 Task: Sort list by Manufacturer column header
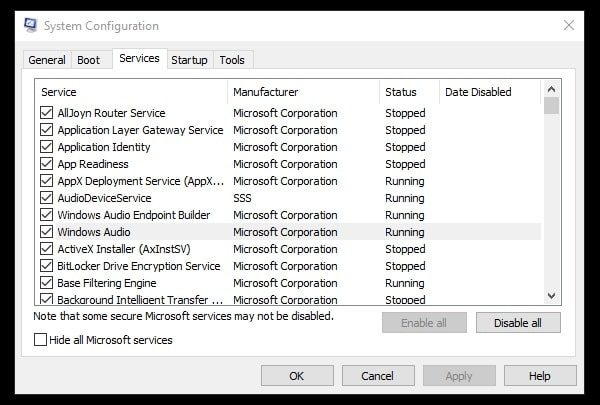click(x=303, y=92)
